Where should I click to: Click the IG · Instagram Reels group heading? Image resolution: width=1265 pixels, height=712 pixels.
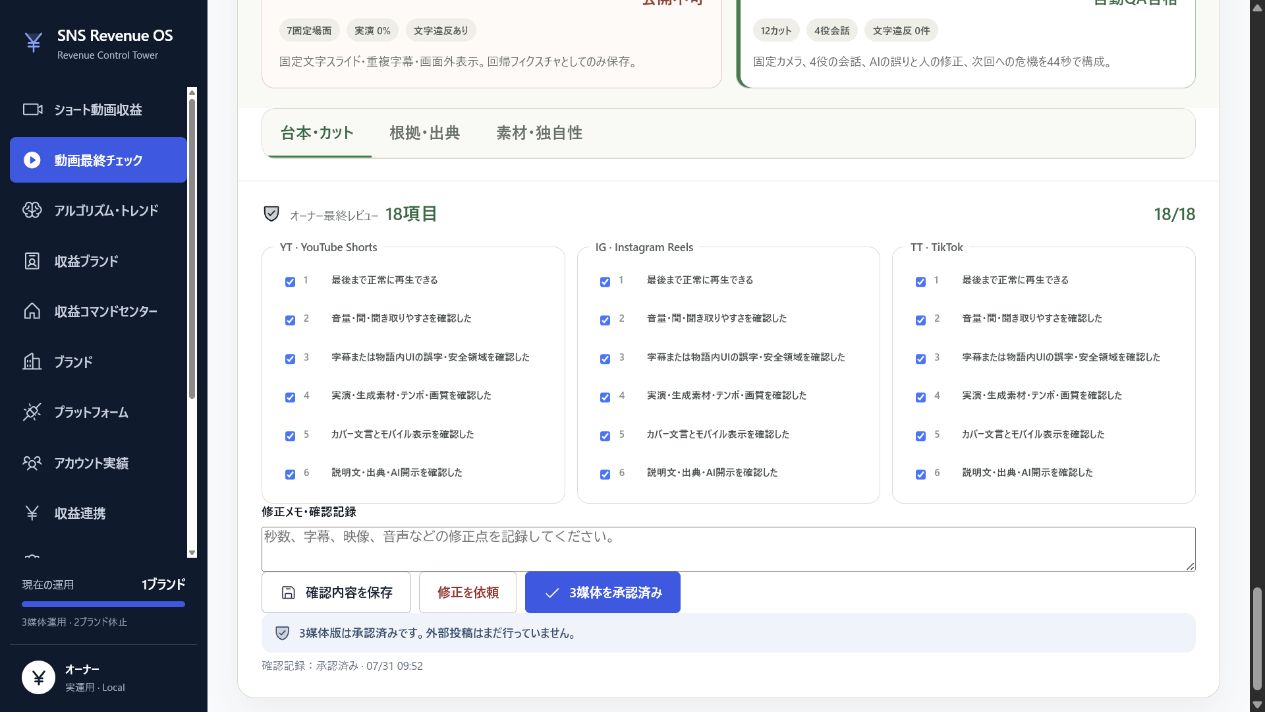click(x=644, y=247)
